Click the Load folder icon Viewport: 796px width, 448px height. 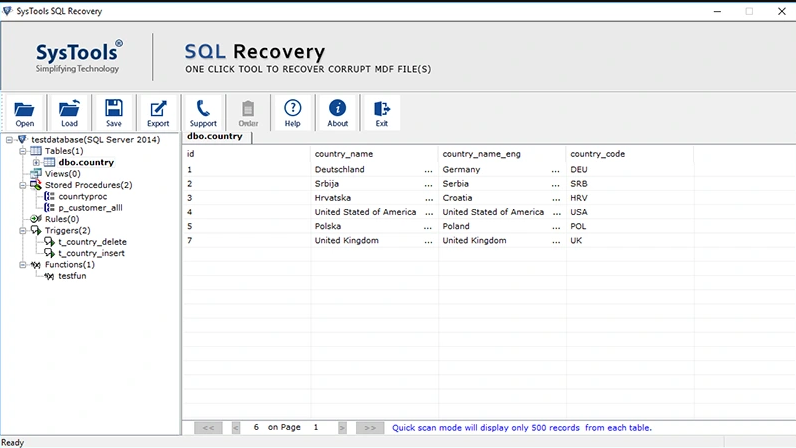(x=69, y=112)
